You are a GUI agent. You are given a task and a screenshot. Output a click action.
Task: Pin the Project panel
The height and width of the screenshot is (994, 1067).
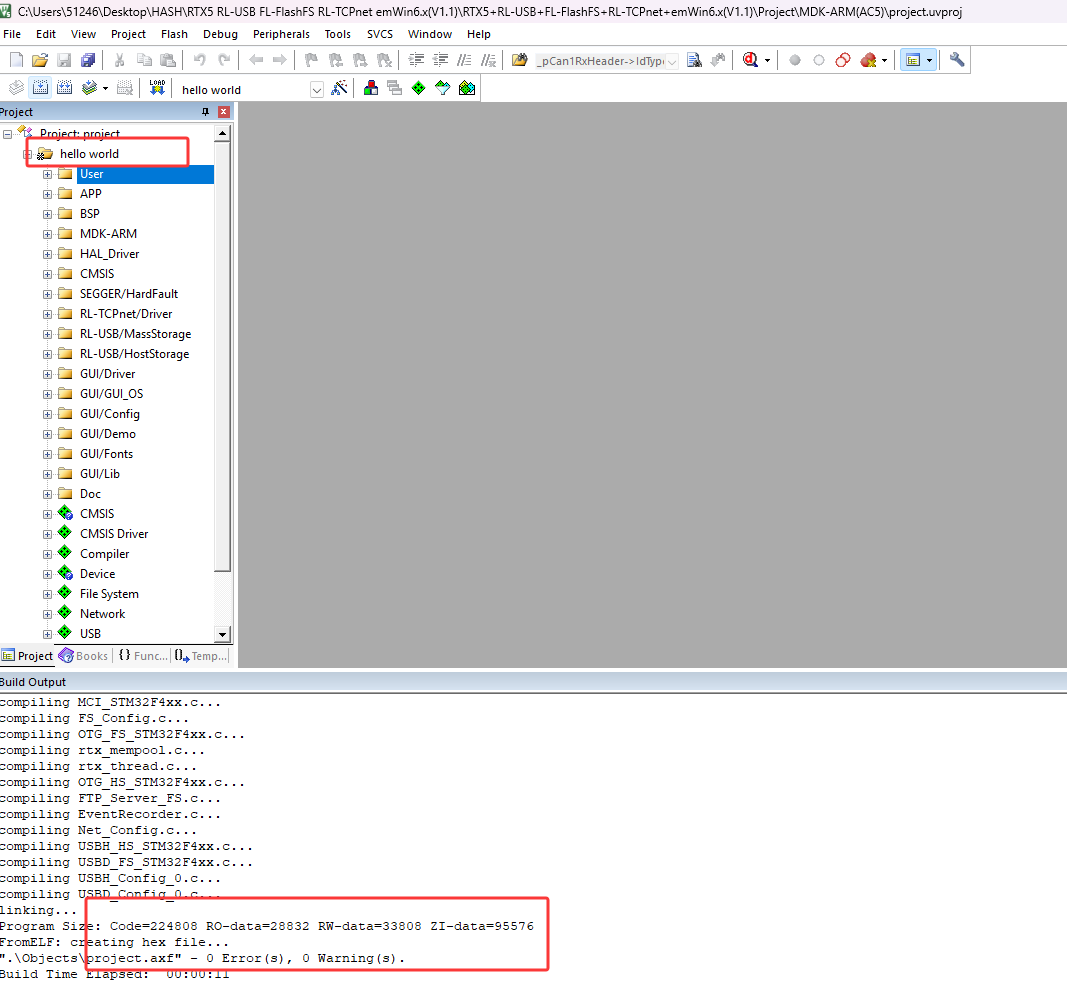[x=206, y=112]
